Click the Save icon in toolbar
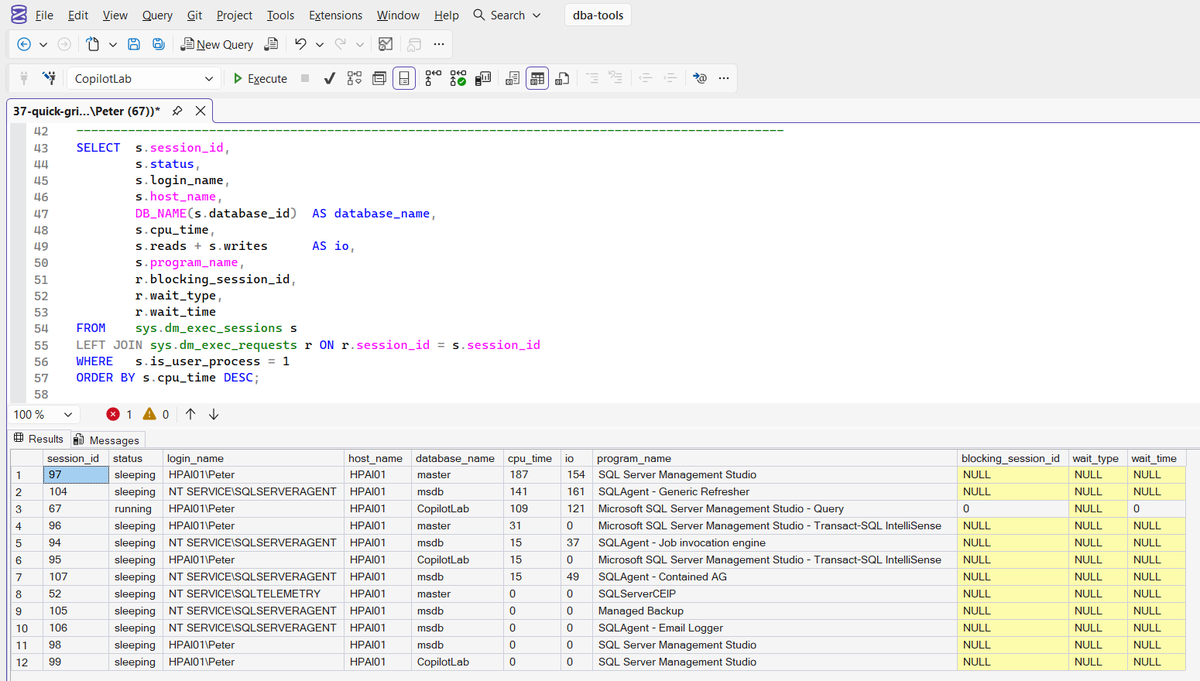Viewport: 1200px width, 681px height. [134, 44]
